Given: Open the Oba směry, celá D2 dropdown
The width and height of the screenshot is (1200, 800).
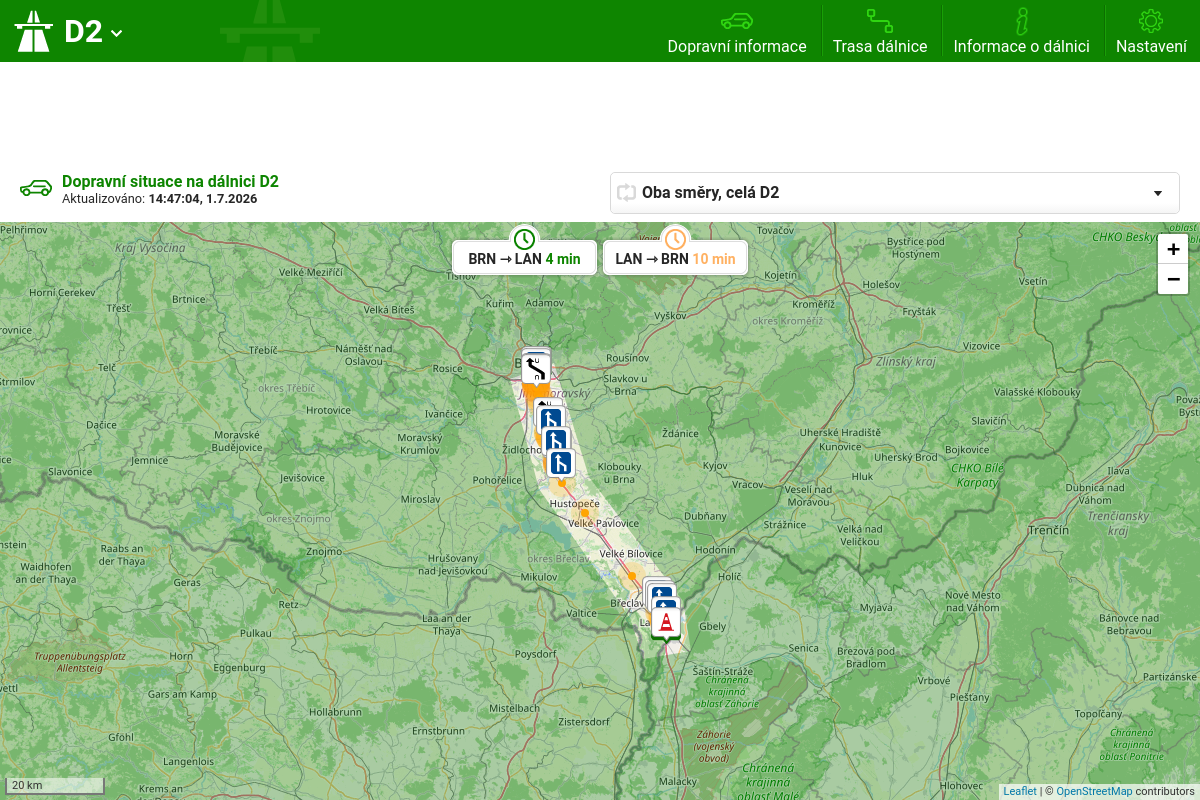Looking at the screenshot, I should pyautogui.click(x=894, y=193).
